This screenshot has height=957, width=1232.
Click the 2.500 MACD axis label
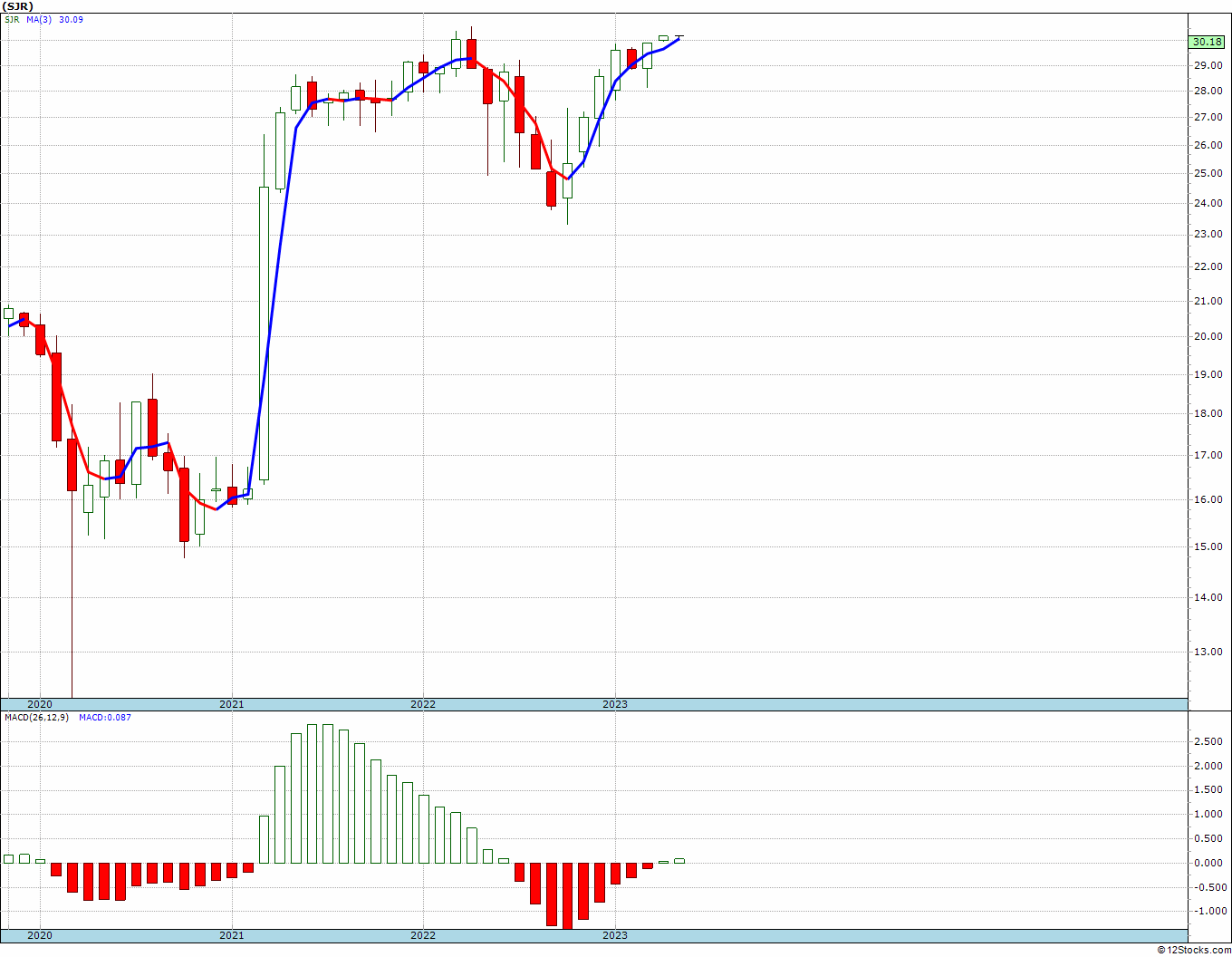[x=1208, y=741]
